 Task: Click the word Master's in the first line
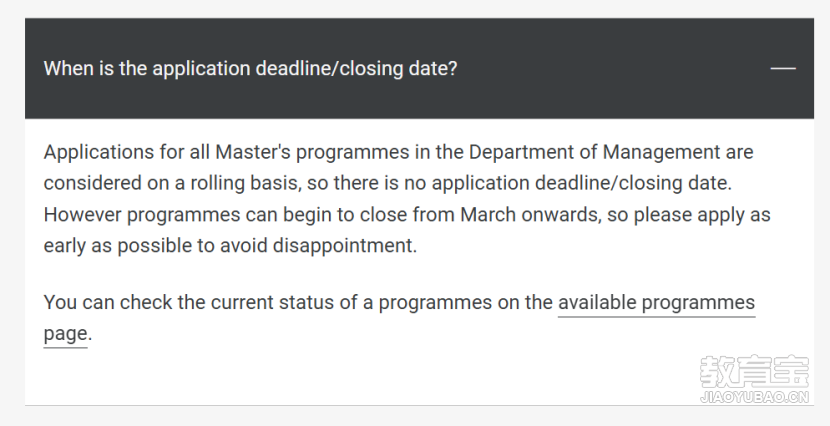pos(253,152)
